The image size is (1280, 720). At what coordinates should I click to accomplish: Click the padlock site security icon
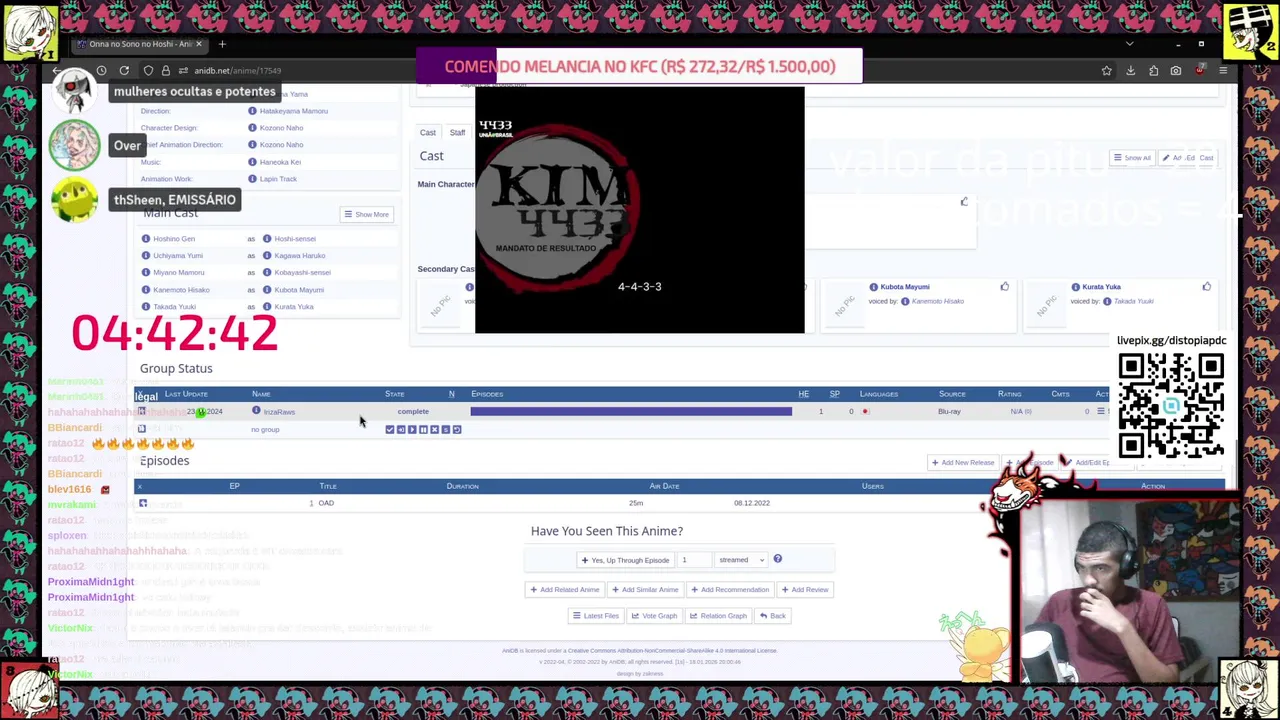166,71
